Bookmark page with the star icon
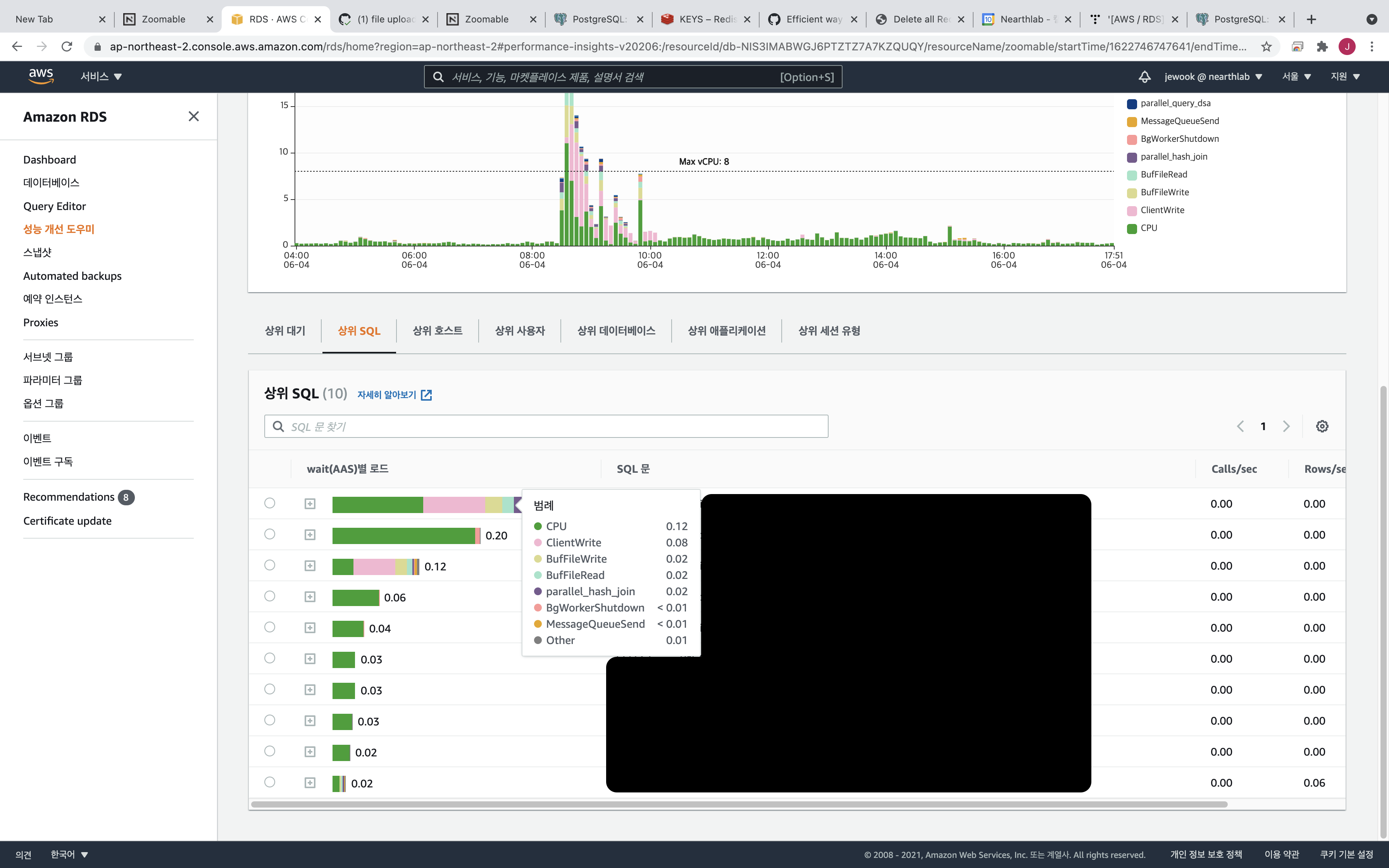 pyautogui.click(x=1266, y=46)
